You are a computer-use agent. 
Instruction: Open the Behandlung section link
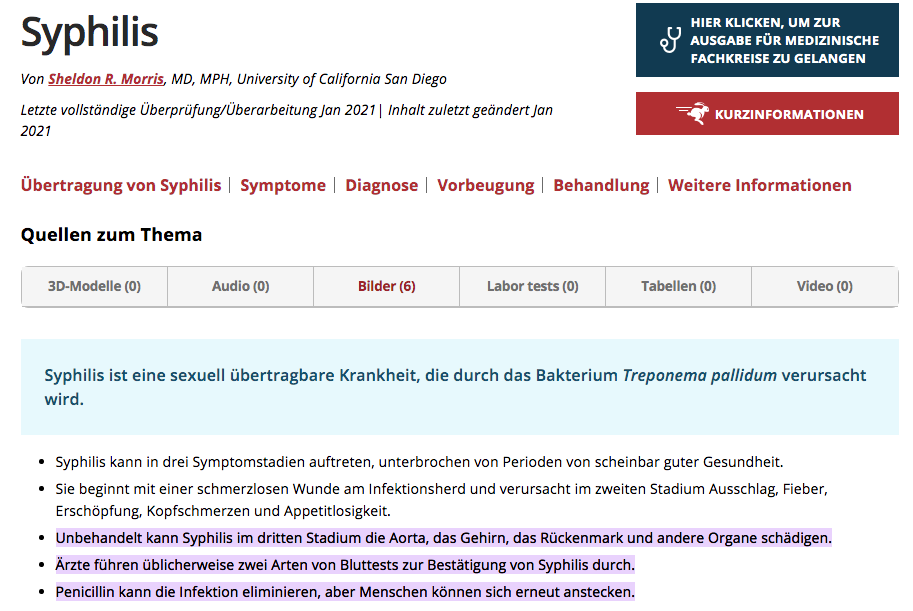tap(601, 185)
